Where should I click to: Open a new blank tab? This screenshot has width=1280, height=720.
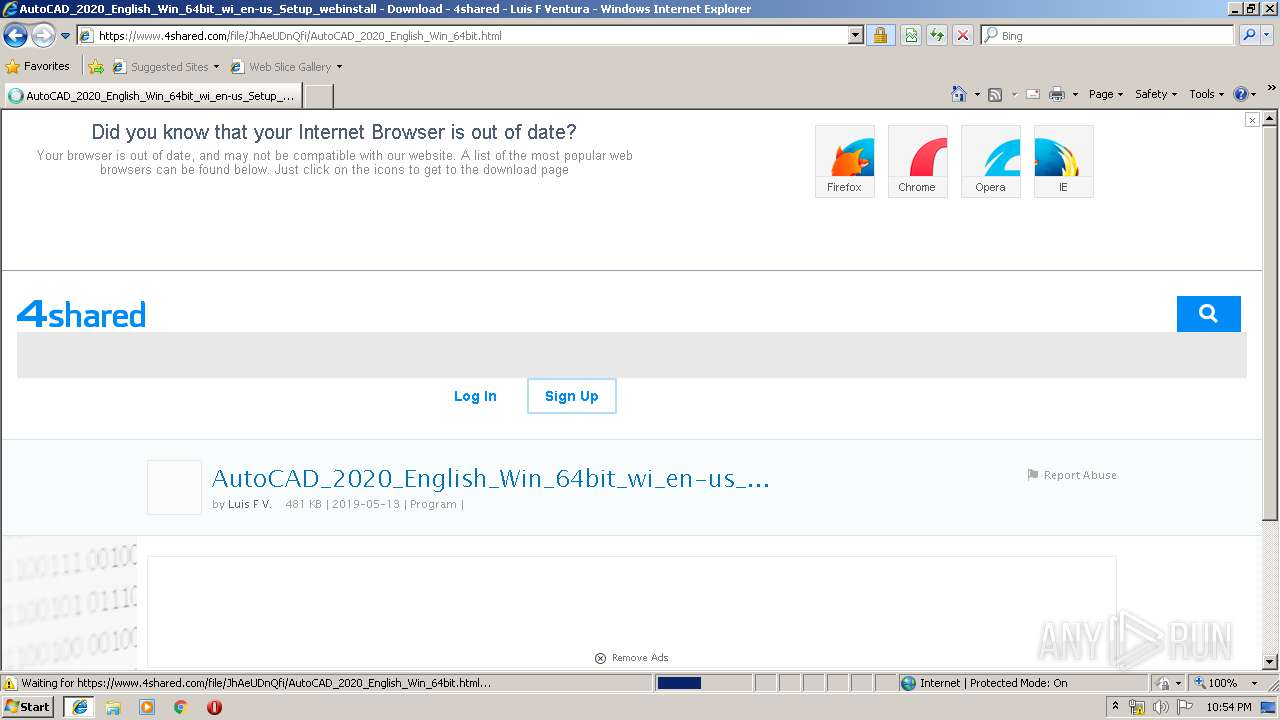(x=318, y=96)
